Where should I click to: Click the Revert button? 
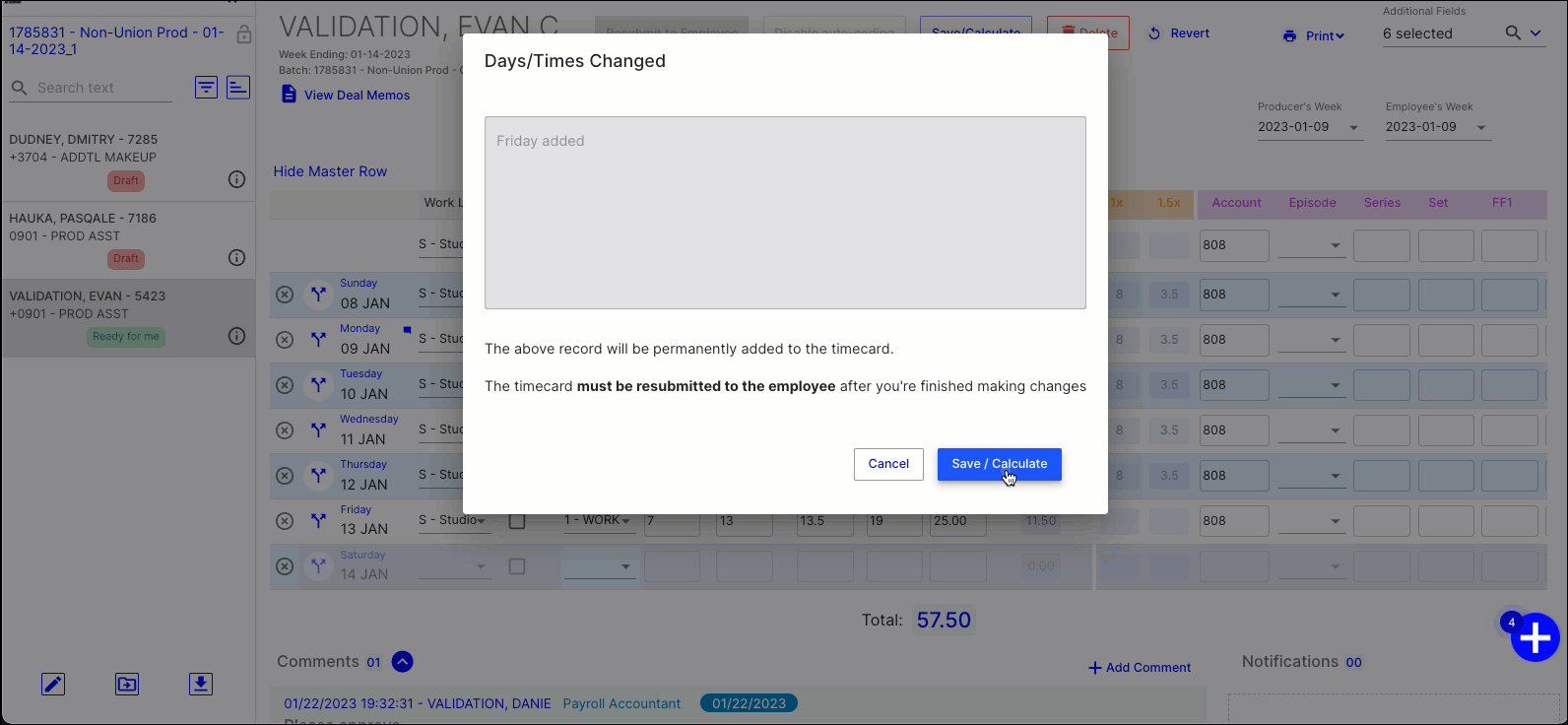pyautogui.click(x=1179, y=33)
